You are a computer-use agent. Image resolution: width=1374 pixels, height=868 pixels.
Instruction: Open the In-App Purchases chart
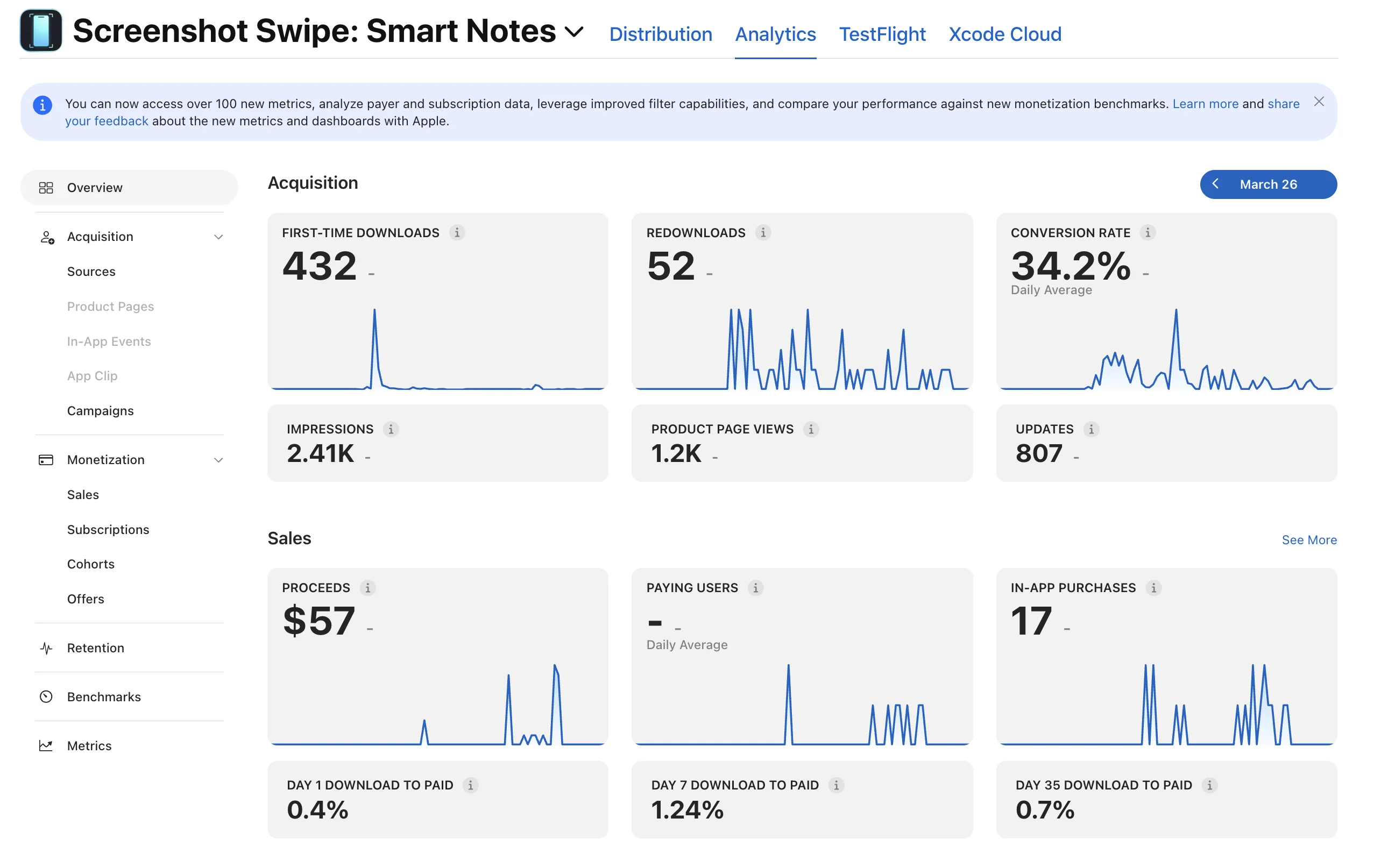(x=1166, y=705)
